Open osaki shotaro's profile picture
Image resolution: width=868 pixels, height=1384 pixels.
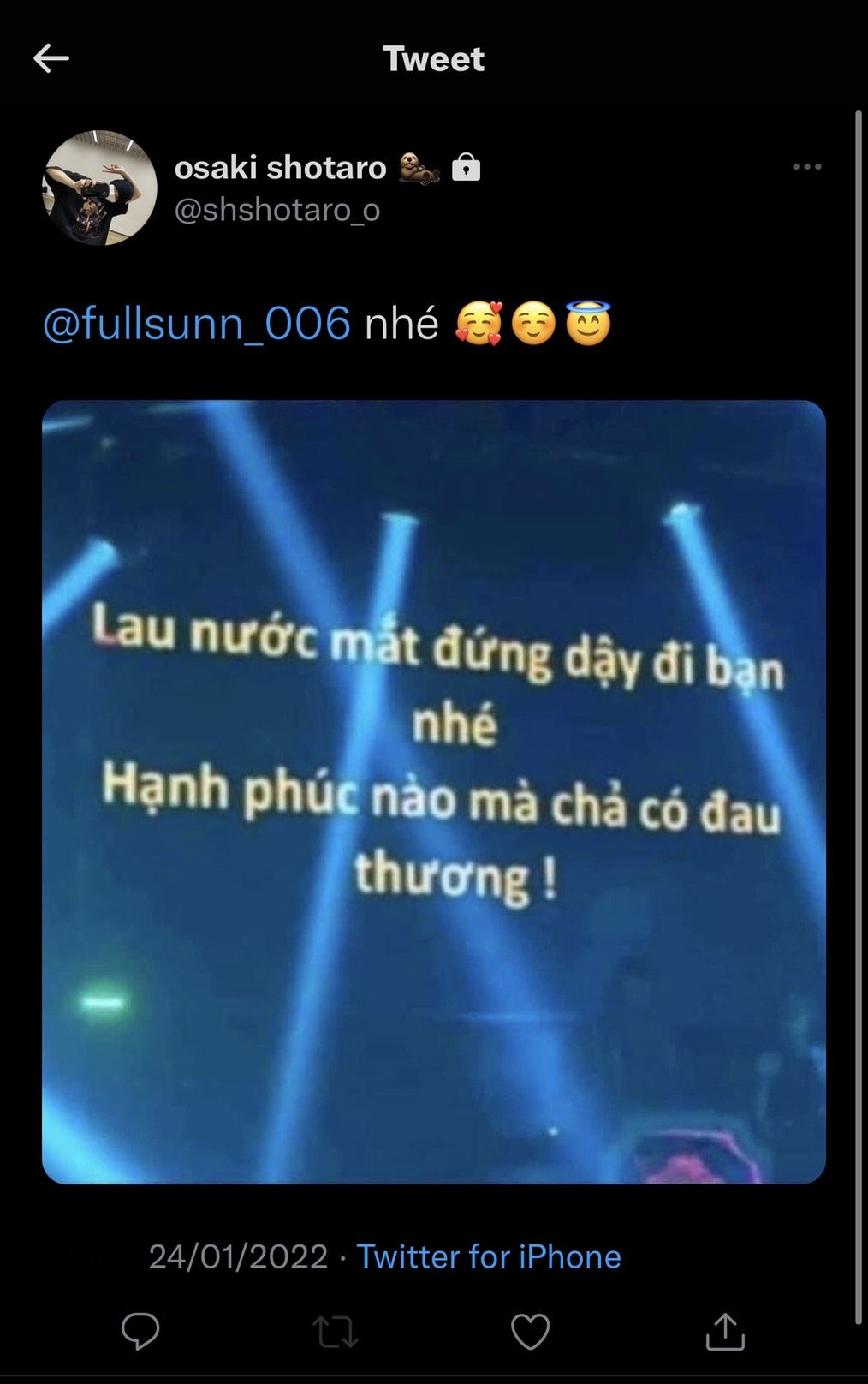(x=100, y=188)
